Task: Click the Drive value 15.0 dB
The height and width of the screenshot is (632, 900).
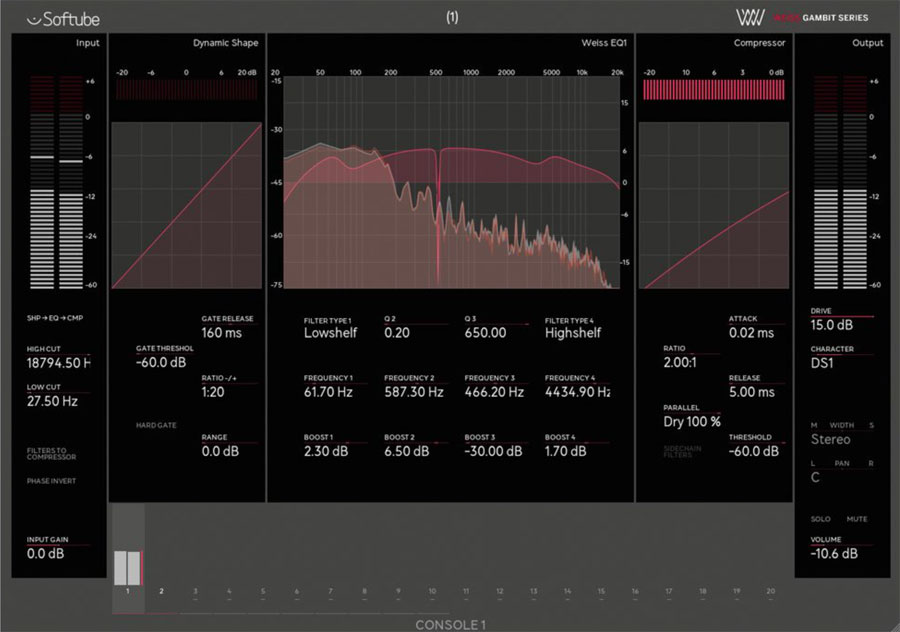Action: (x=832, y=325)
